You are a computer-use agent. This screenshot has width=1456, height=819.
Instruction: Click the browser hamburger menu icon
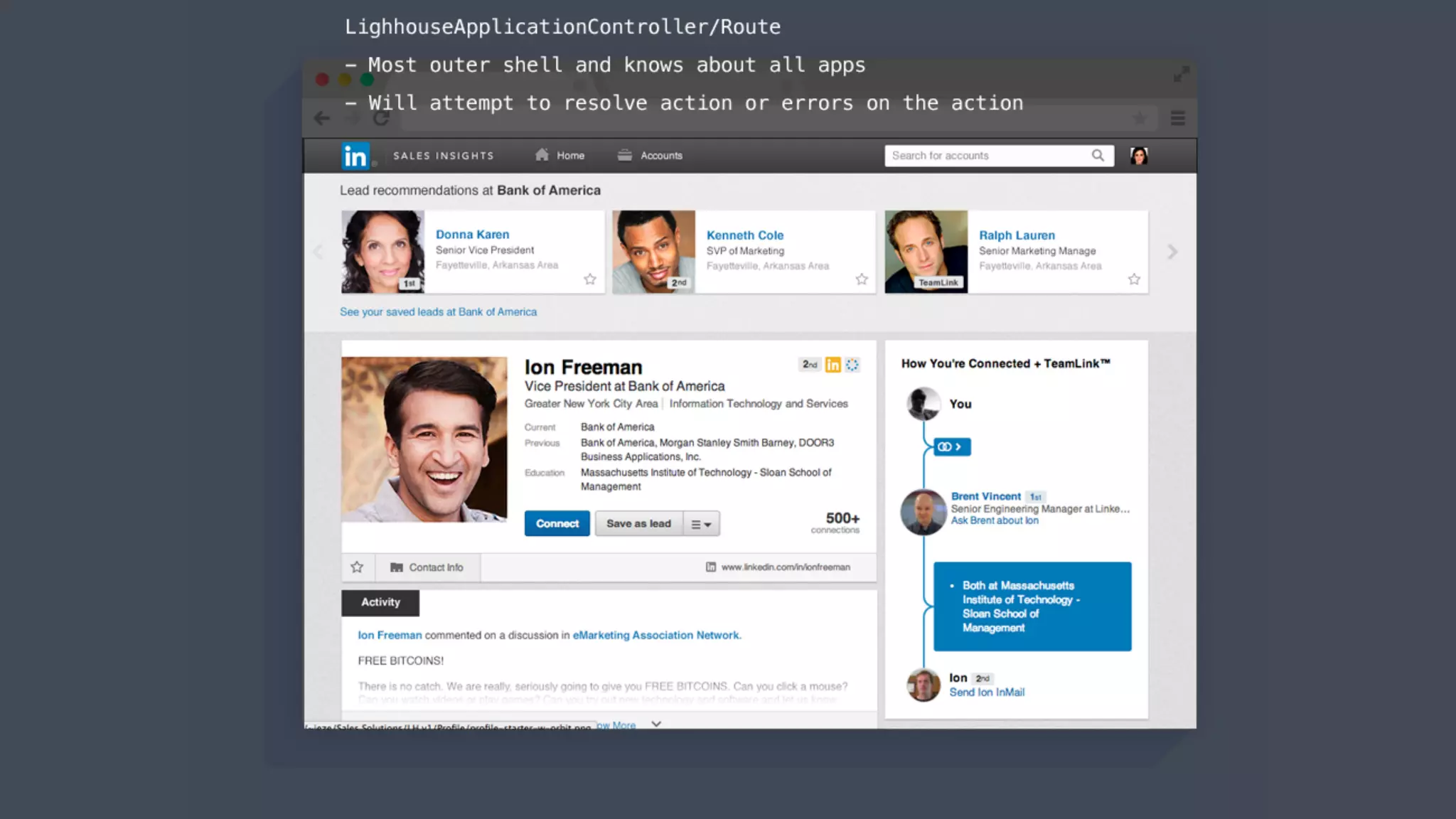[x=1177, y=118]
